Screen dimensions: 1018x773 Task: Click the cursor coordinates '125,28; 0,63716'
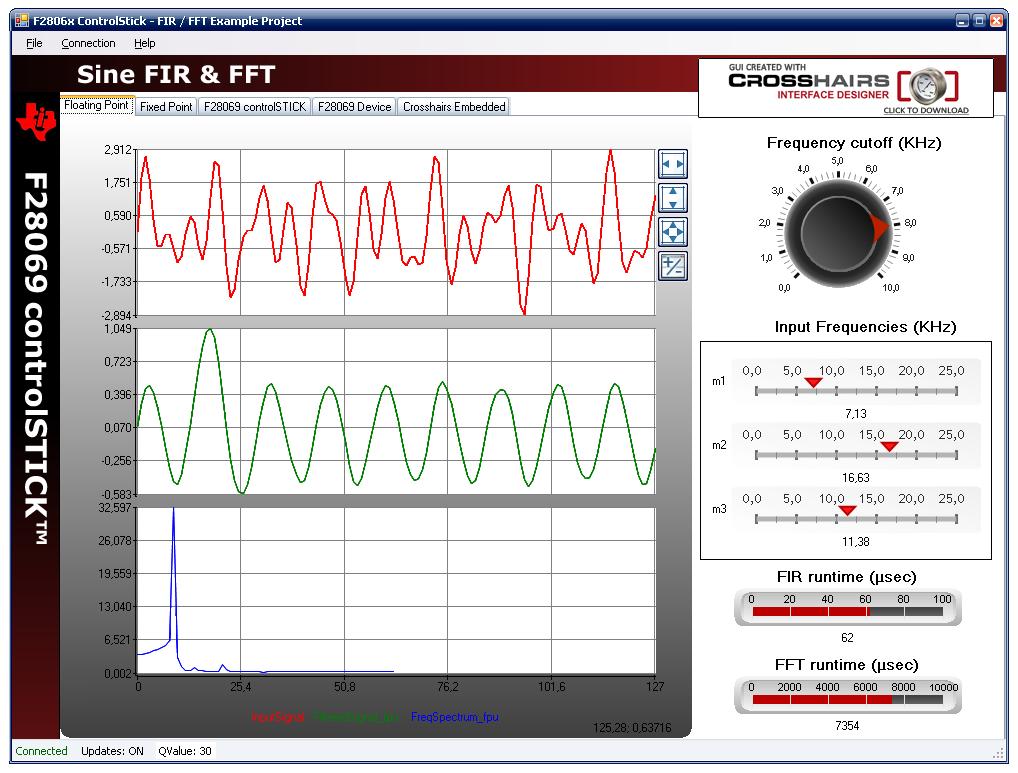pos(632,728)
